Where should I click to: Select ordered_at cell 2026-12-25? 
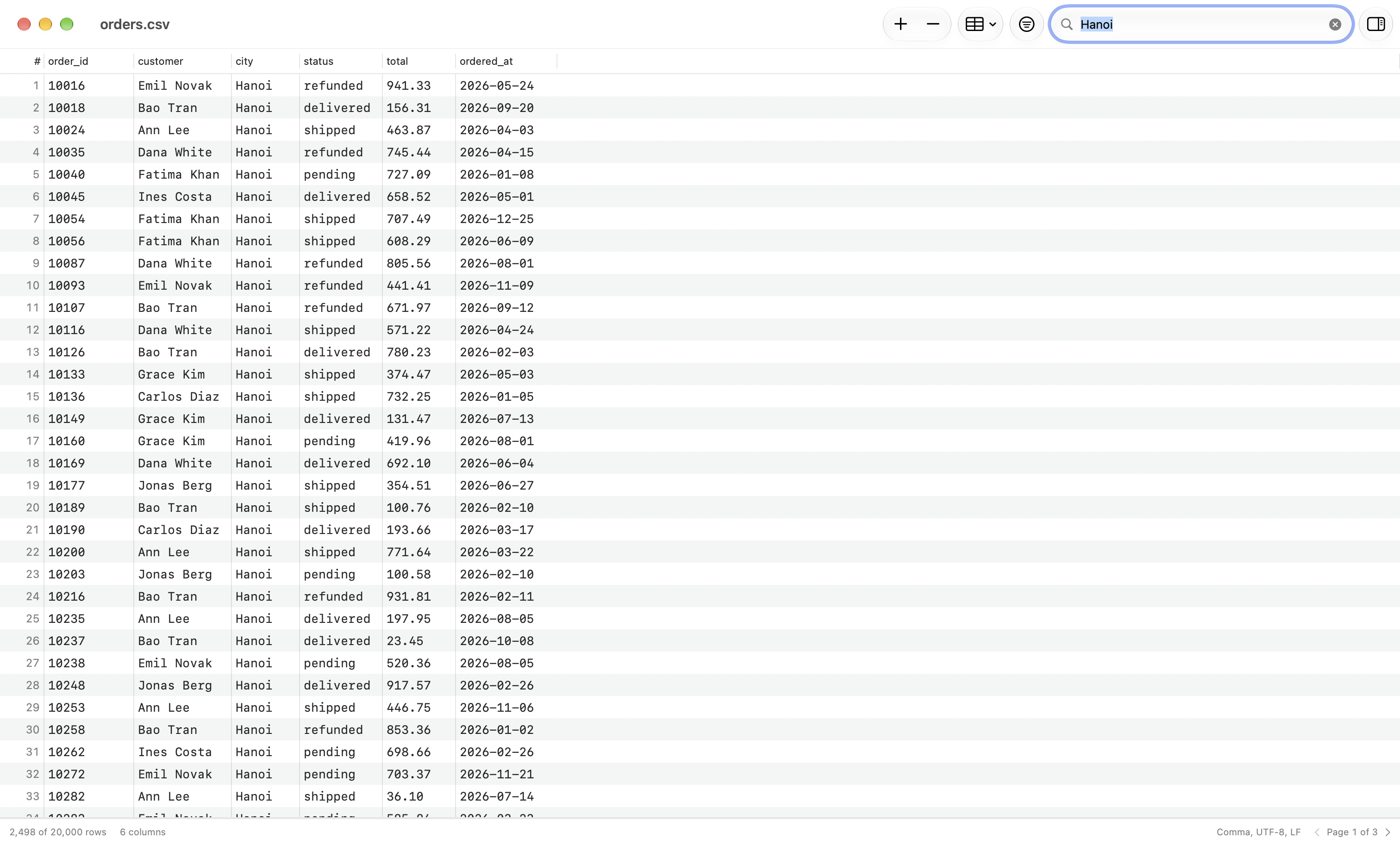click(x=506, y=218)
